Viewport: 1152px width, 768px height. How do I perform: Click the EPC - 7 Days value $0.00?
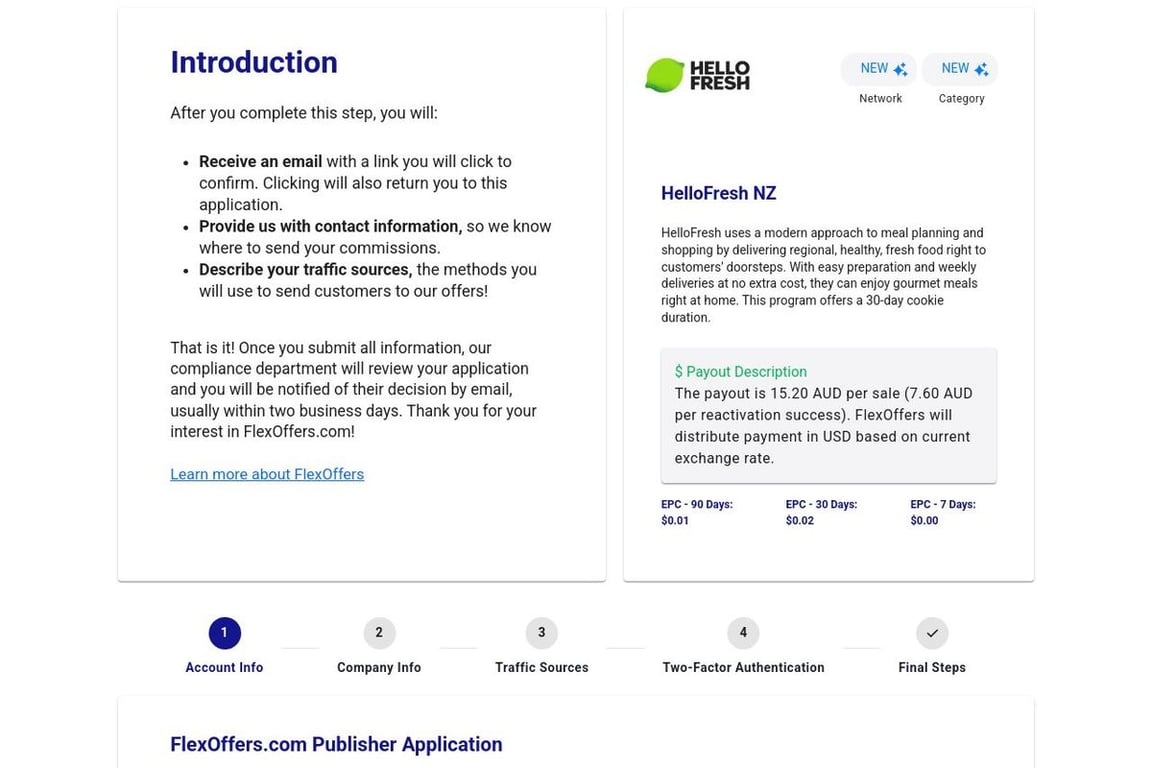click(x=924, y=520)
